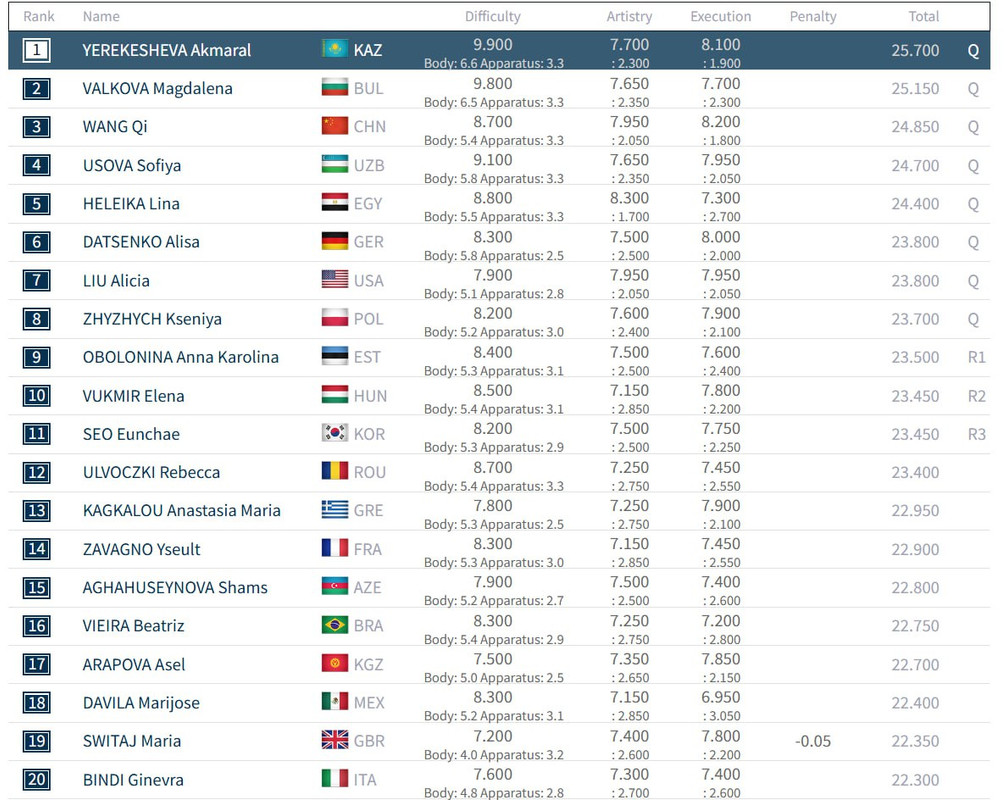Sort by the Execution column header
The height and width of the screenshot is (800, 1008).
click(721, 17)
